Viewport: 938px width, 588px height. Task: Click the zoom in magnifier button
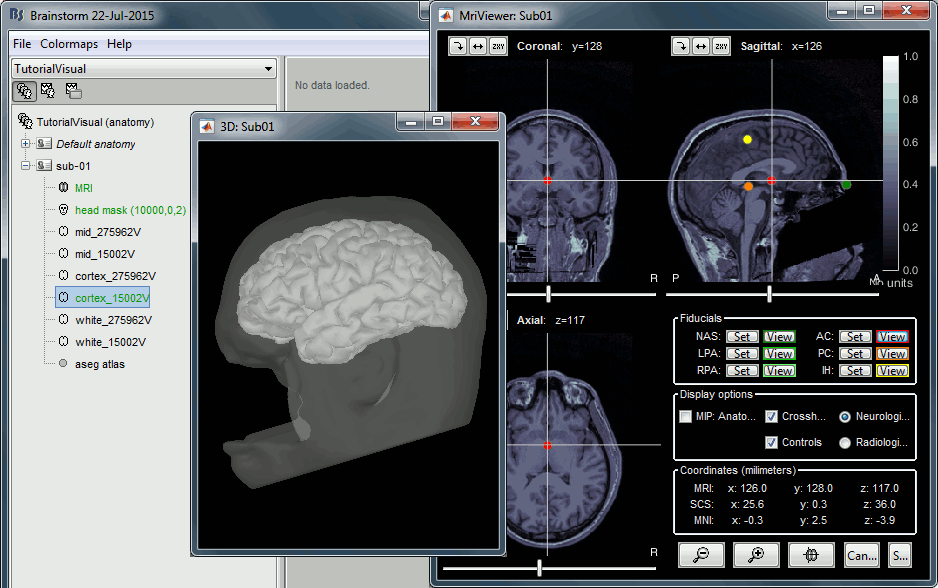pos(755,554)
